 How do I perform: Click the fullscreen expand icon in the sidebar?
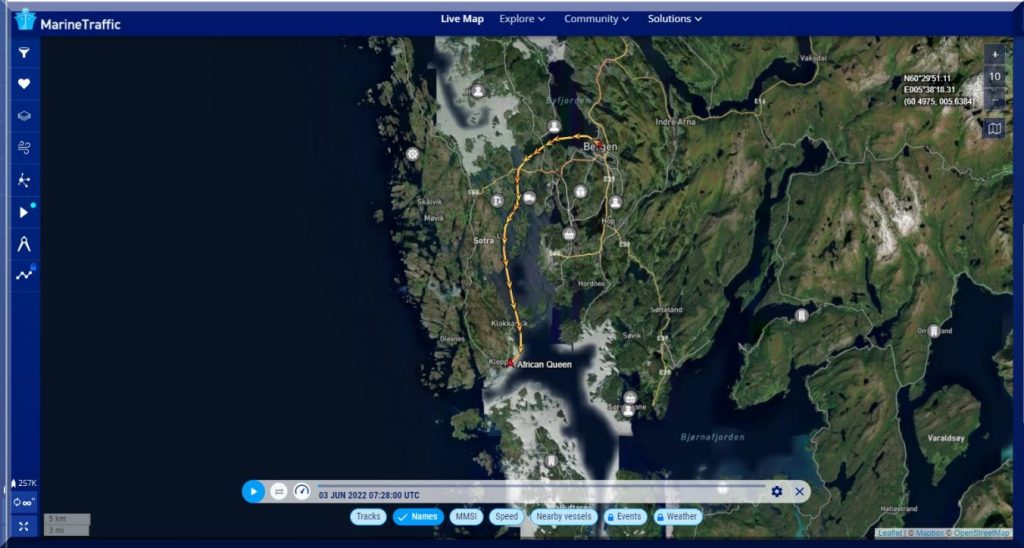(25, 525)
